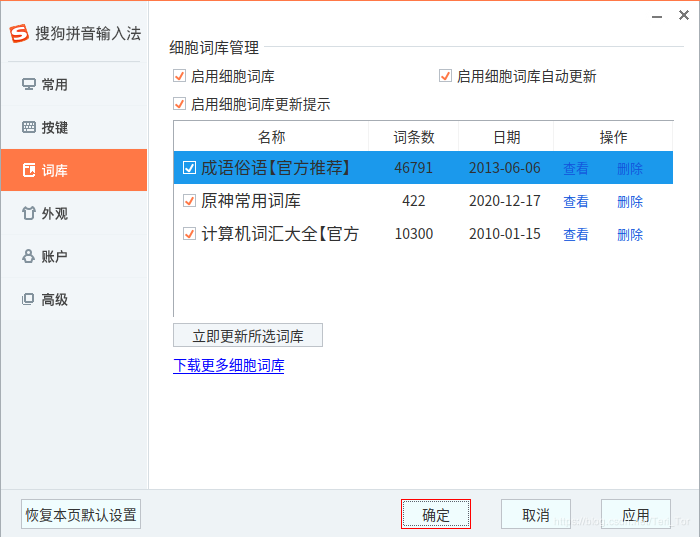Open the 高级 settings tab

tap(74, 299)
